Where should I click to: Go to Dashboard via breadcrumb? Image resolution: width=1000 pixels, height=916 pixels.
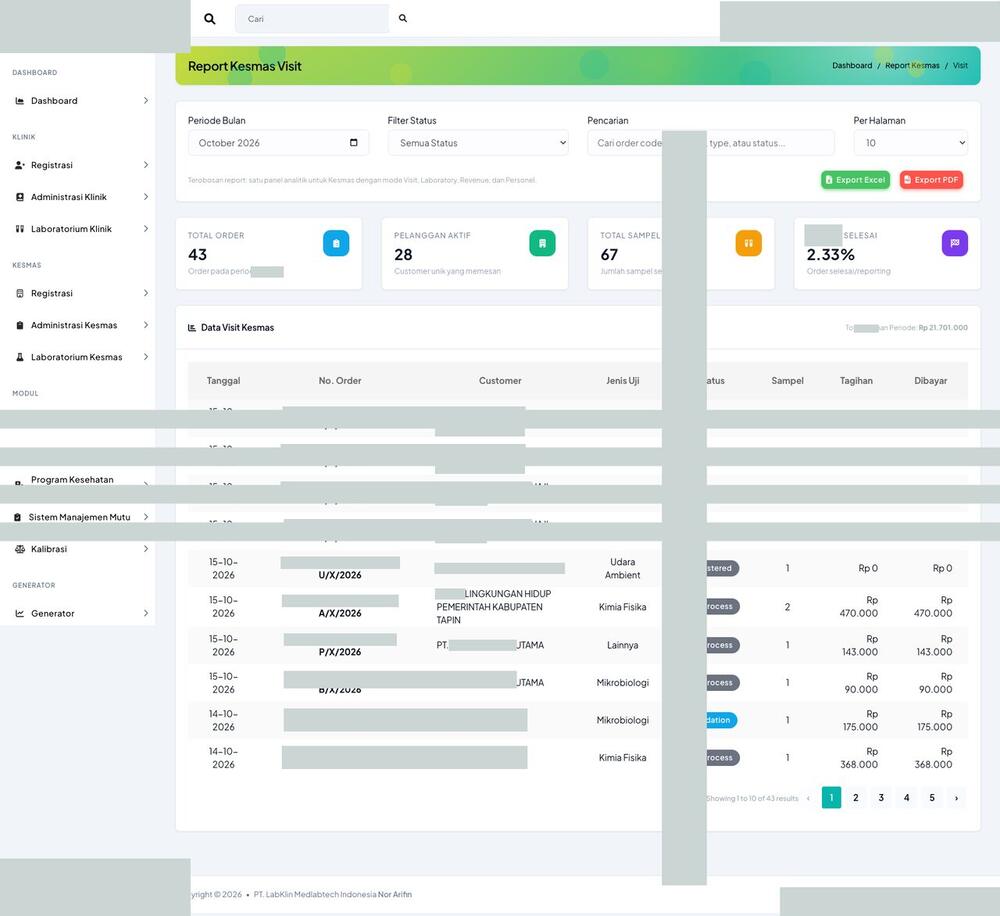[852, 66]
